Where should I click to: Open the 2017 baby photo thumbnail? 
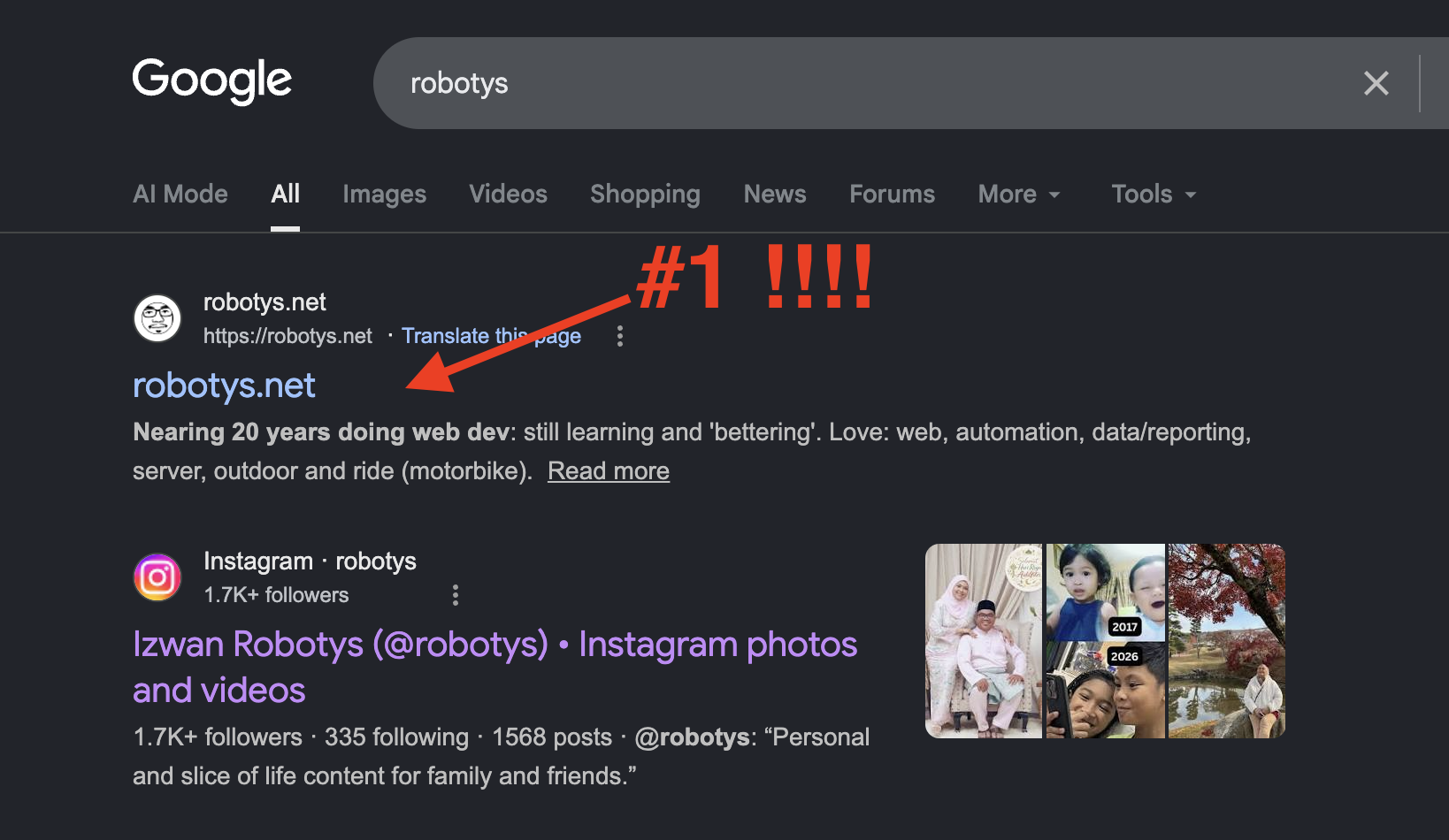[1106, 592]
